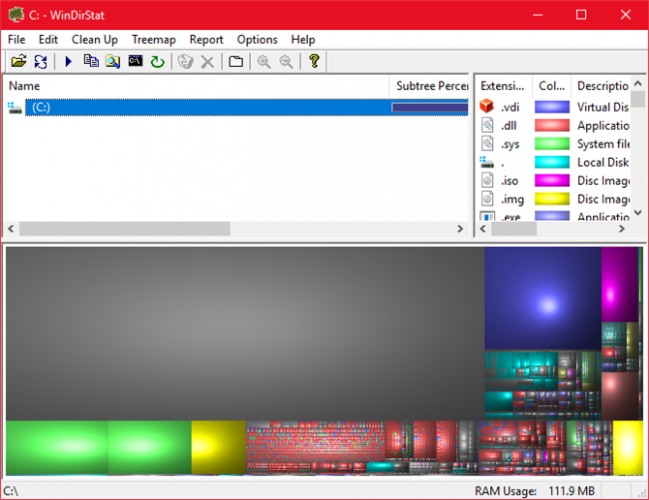Click the .vdi extension text
The height and width of the screenshot is (500, 649).
coord(510,107)
